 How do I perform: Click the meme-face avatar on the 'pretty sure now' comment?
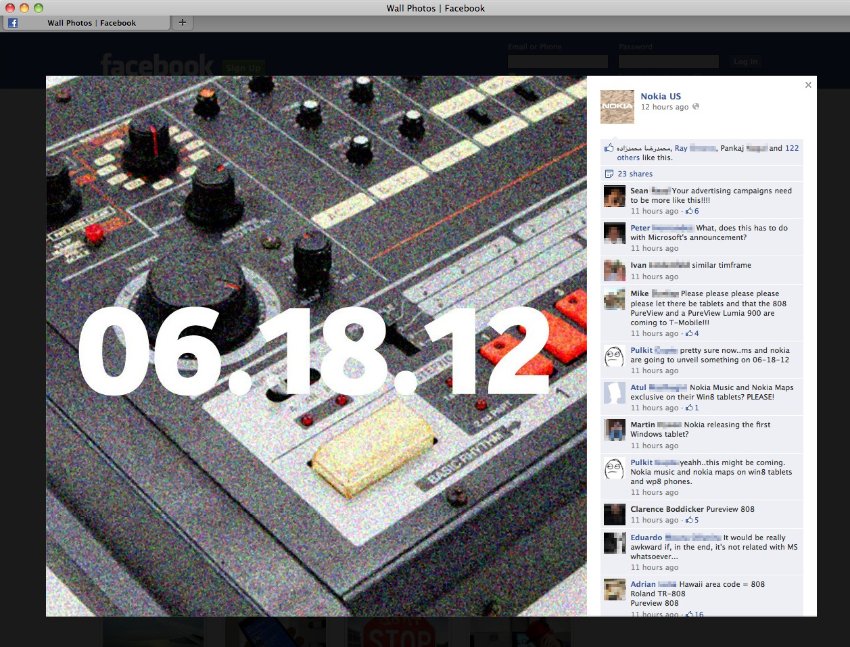click(x=615, y=356)
